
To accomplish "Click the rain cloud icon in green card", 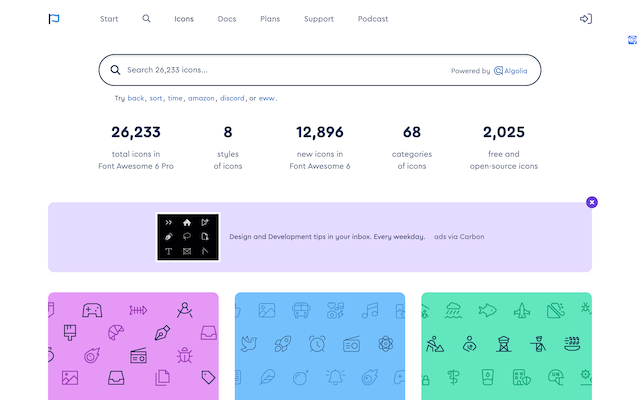I will [453, 311].
